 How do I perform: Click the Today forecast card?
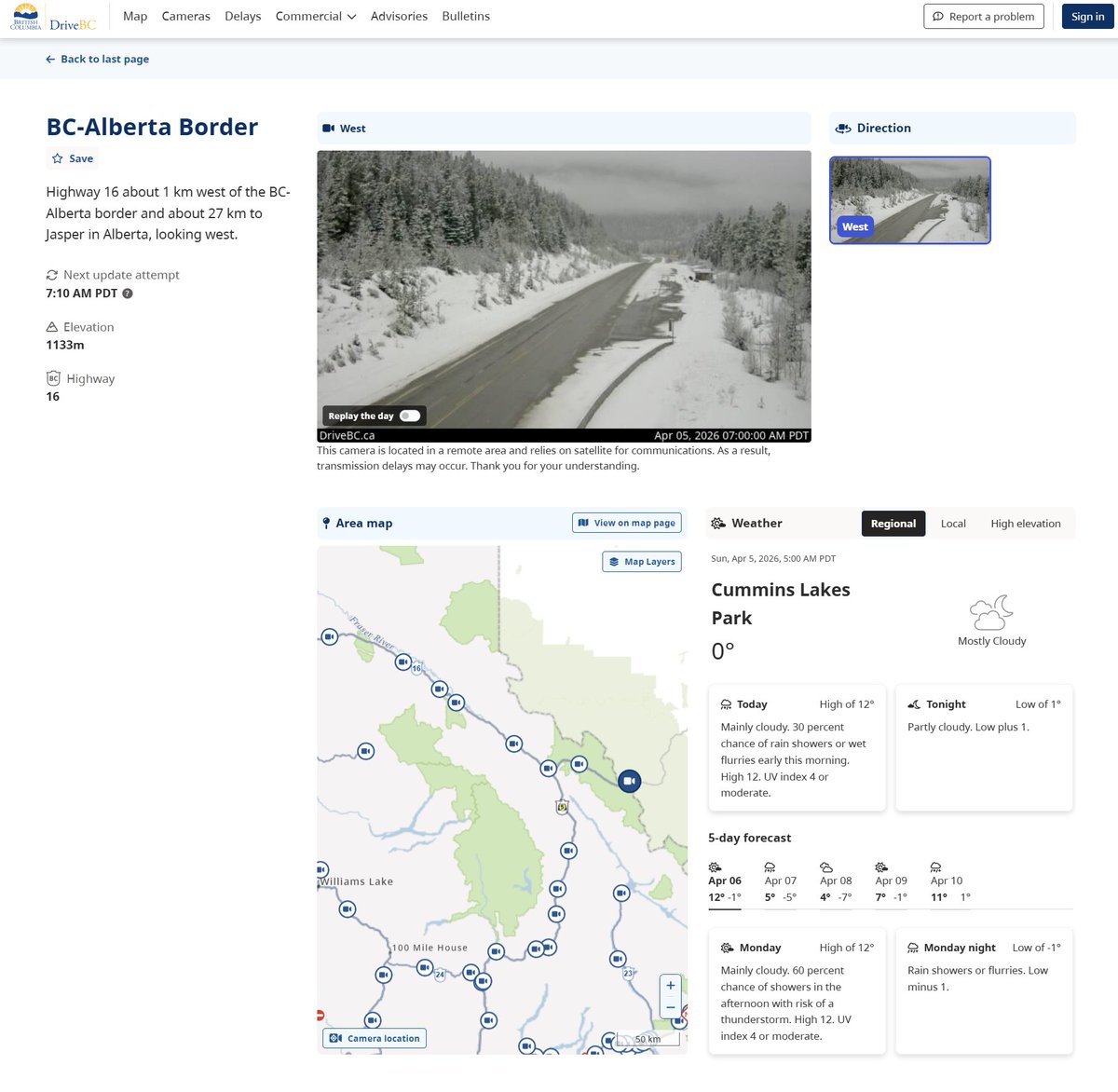tap(798, 748)
